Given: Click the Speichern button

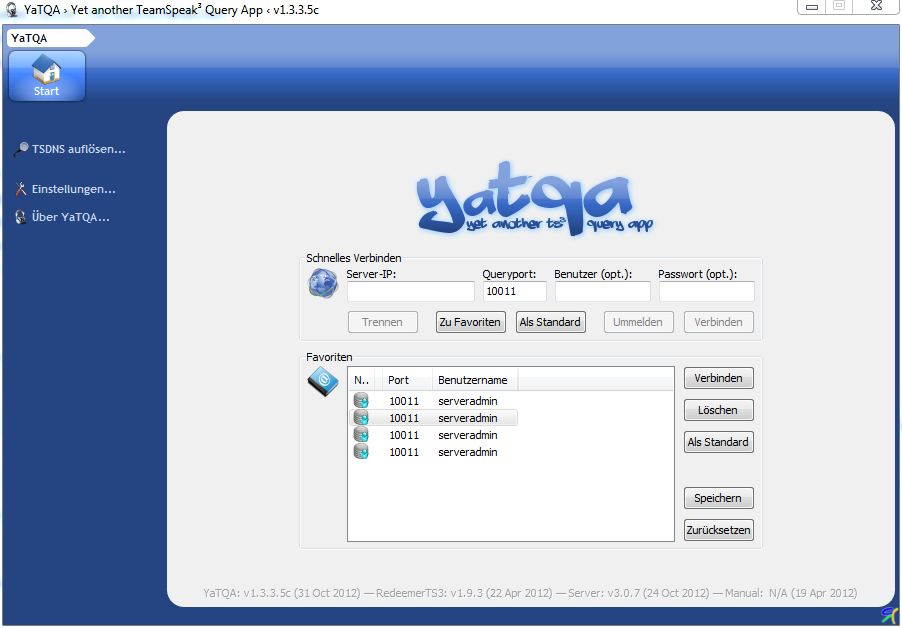Looking at the screenshot, I should 718,498.
